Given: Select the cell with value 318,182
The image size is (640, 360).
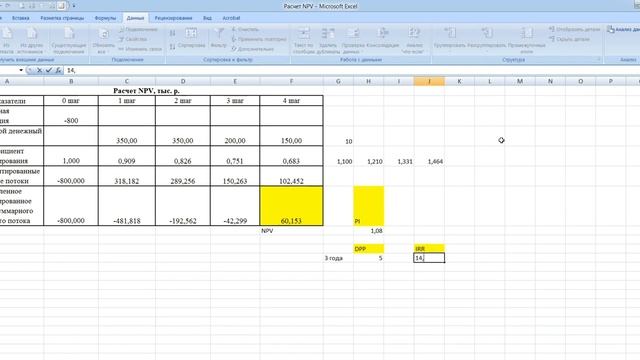Looking at the screenshot, I should click(127, 176).
